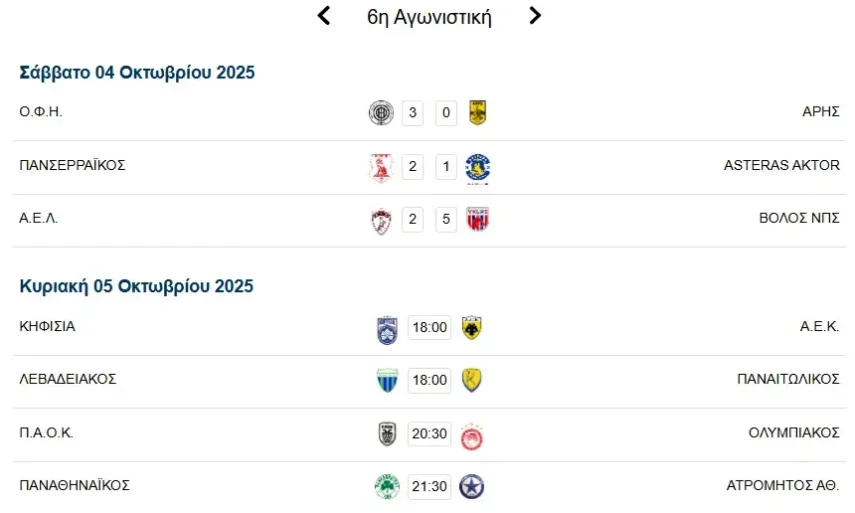Click the 21:30 kickoff time box
Viewport: 855px width, 513px height.
(429, 487)
